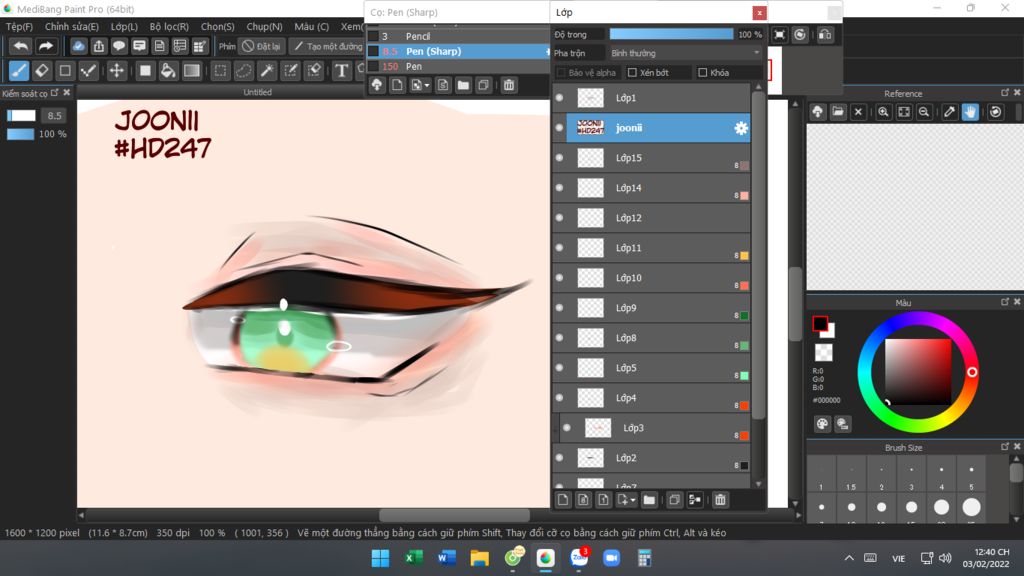Expand the add-layer dropdown arrow in layer panel
Screen dimensions: 1024x576
point(633,500)
